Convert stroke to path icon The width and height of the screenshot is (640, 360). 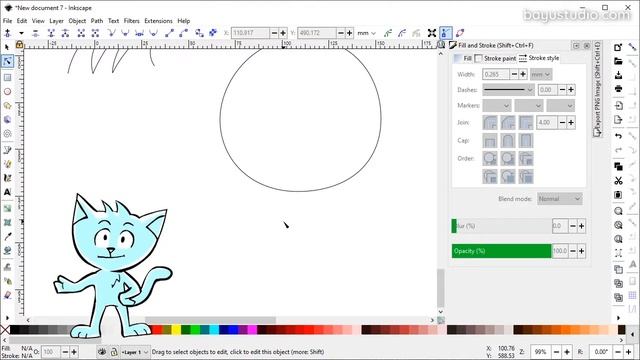tap(213, 33)
